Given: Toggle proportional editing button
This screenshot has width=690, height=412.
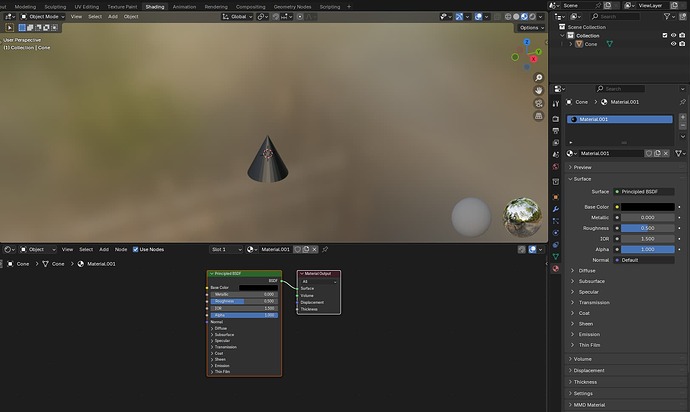Looking at the screenshot, I should coord(300,17).
